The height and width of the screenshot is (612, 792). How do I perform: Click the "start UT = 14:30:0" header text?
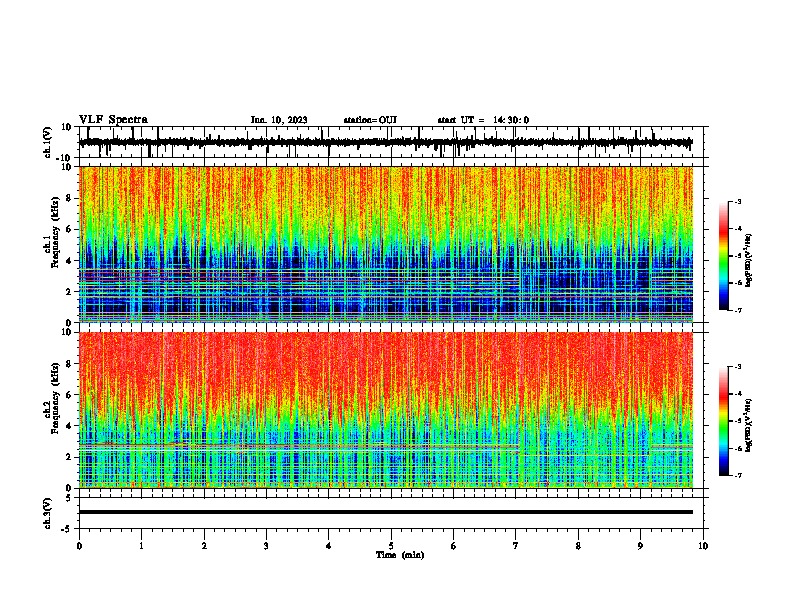click(483, 120)
